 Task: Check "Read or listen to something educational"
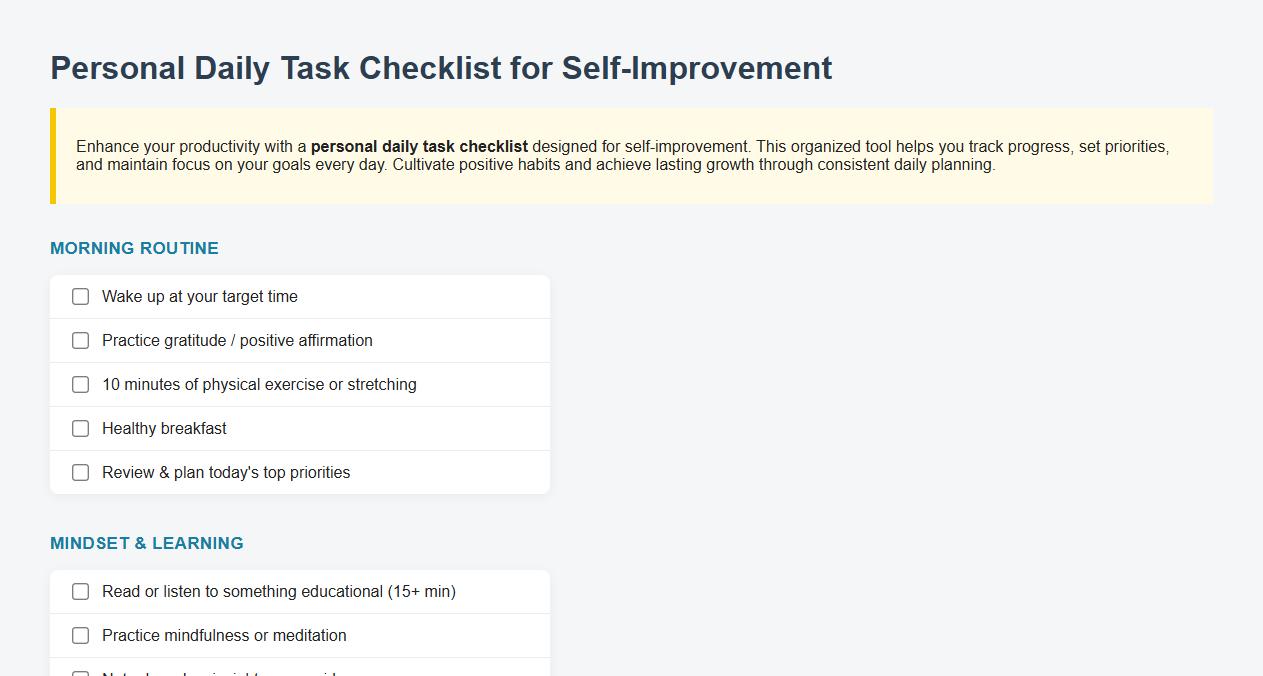(80, 591)
